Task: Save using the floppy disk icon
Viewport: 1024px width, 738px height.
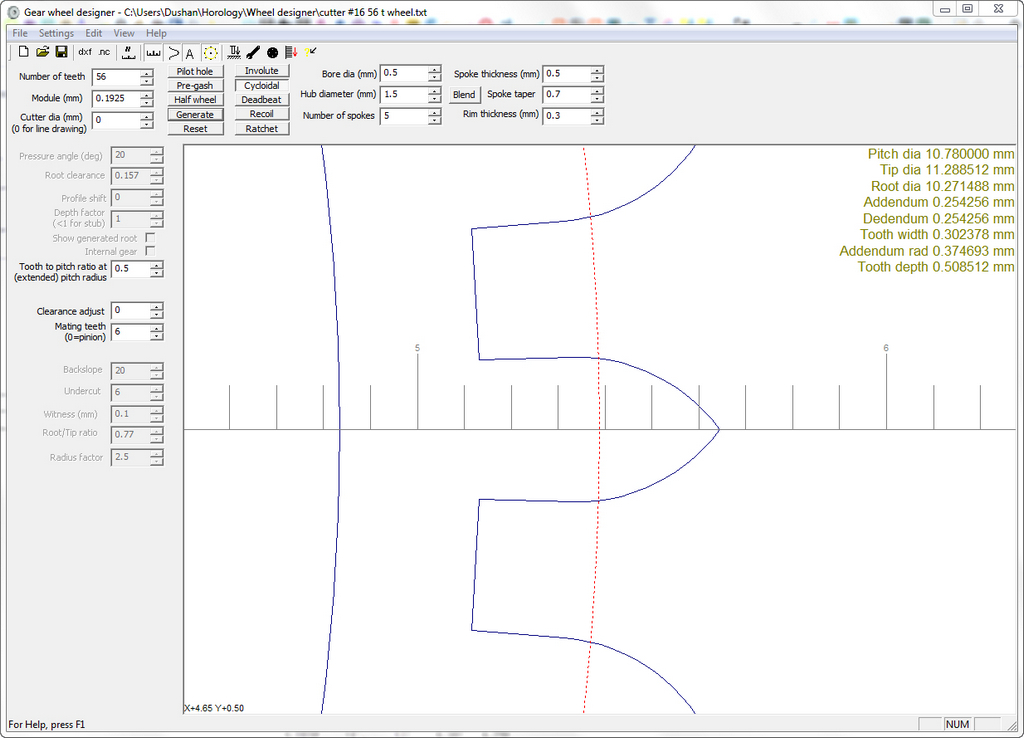Action: (x=61, y=52)
